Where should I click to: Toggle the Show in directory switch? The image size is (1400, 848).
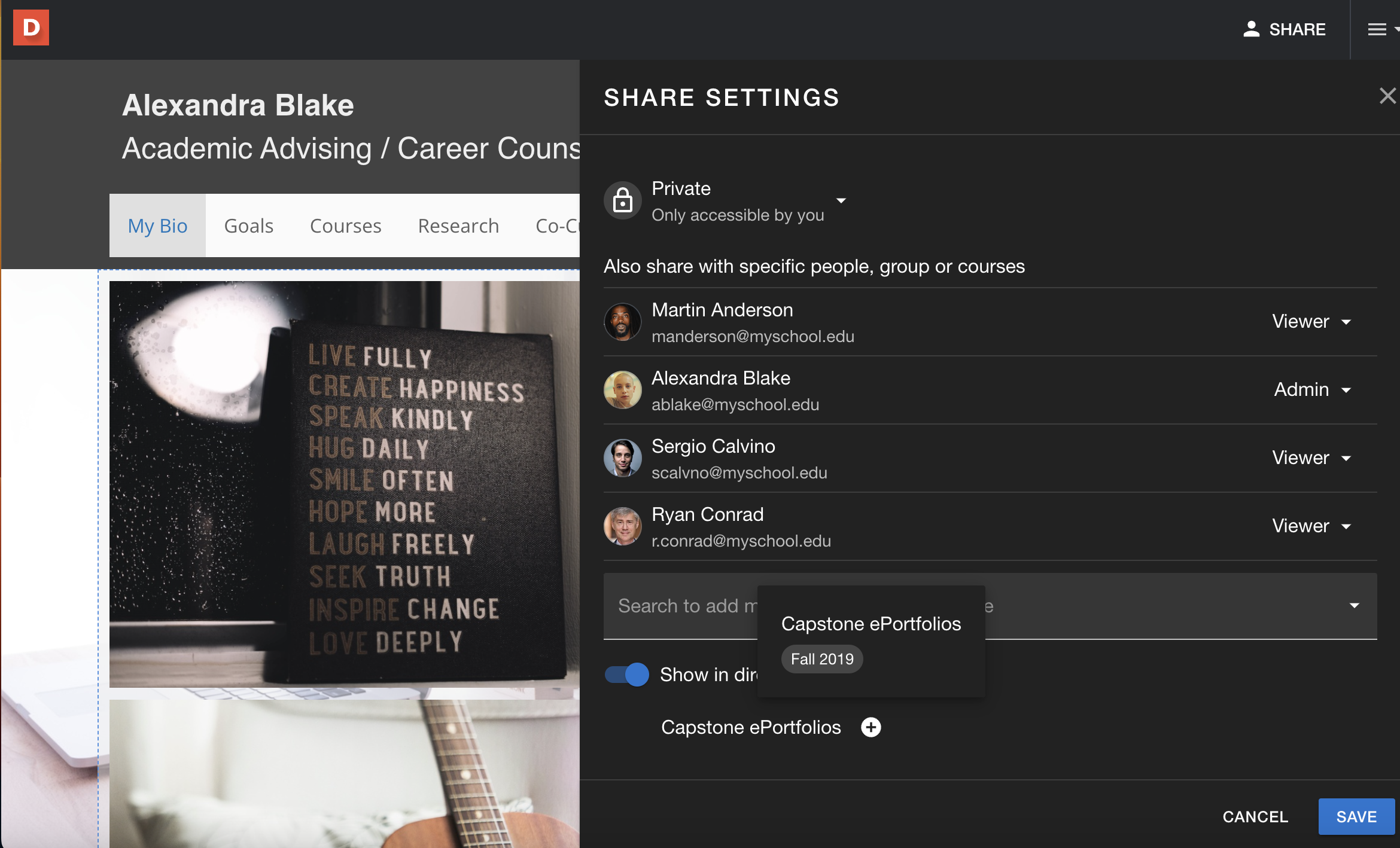coord(626,675)
